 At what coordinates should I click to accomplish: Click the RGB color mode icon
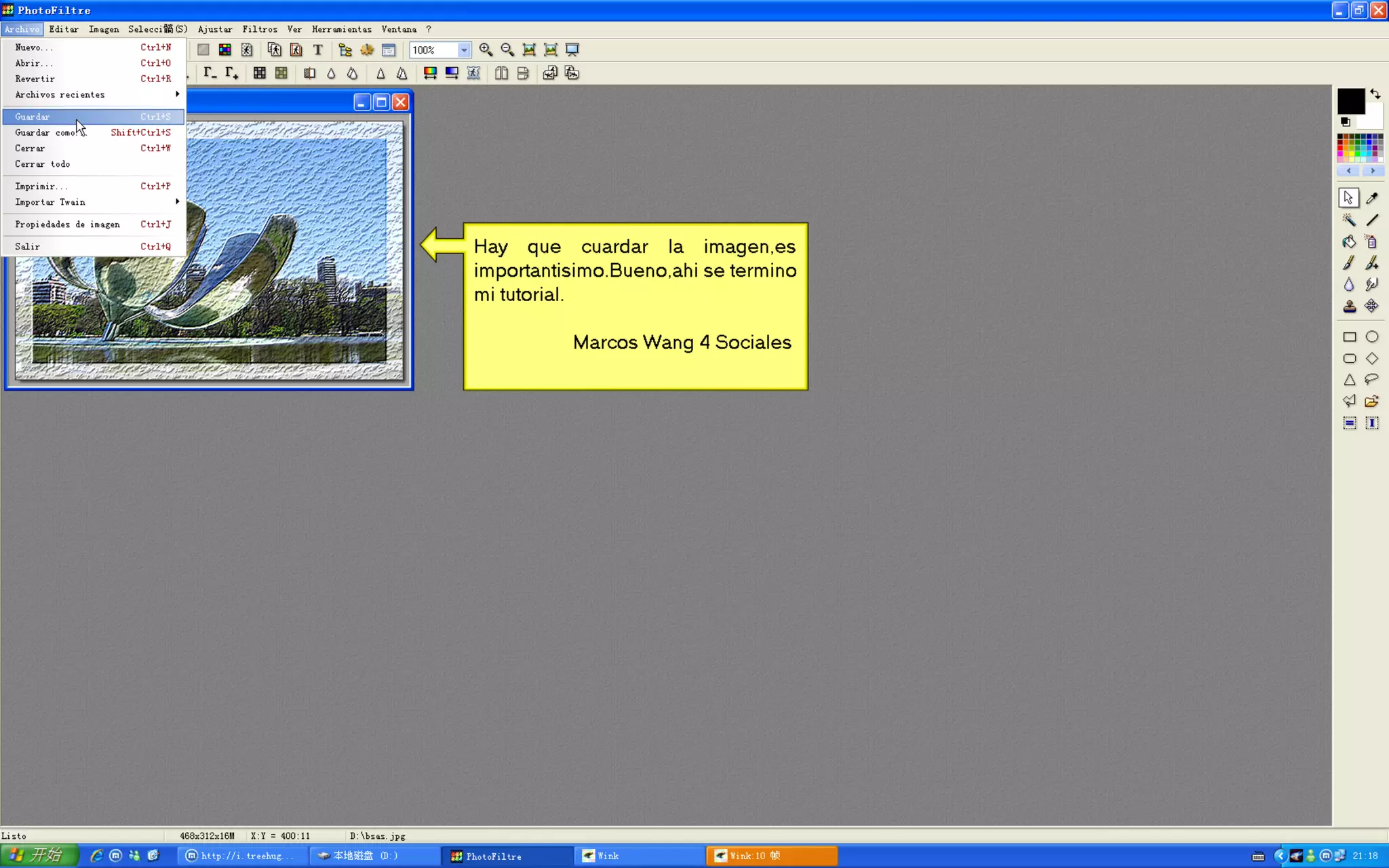coord(225,50)
